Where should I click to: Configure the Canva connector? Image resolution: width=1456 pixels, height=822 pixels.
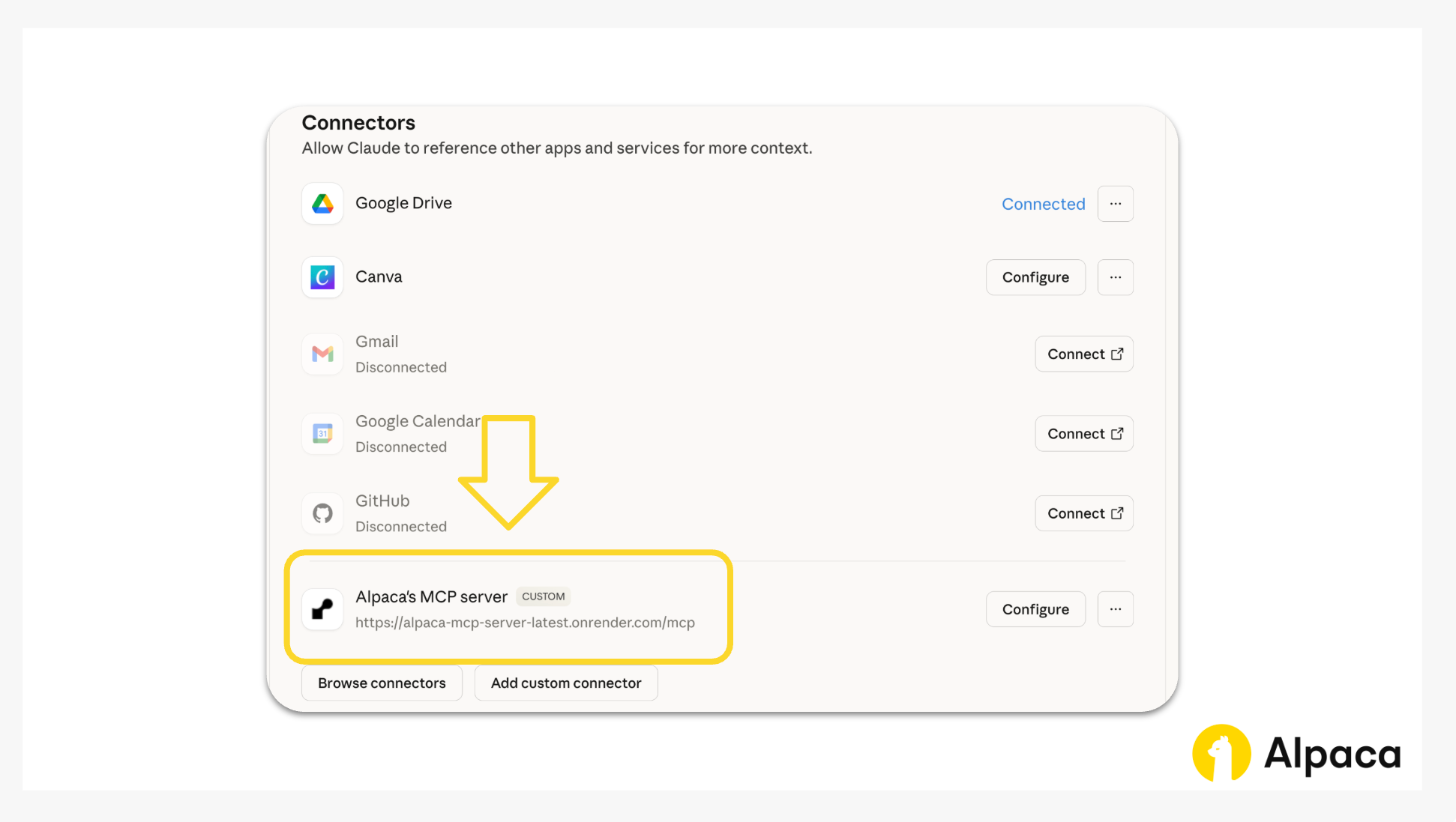[1035, 277]
